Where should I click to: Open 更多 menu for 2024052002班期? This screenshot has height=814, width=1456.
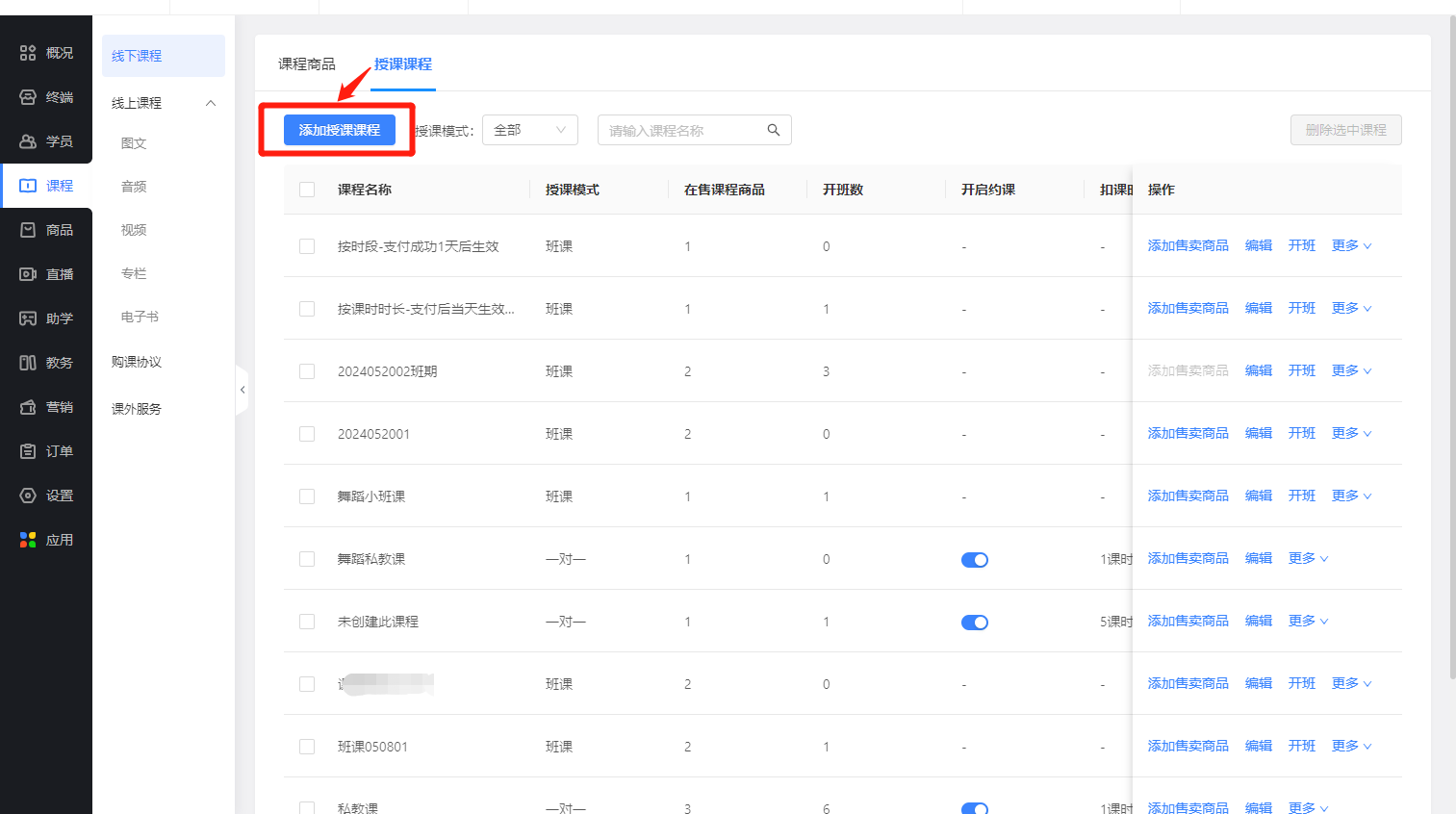click(1351, 370)
